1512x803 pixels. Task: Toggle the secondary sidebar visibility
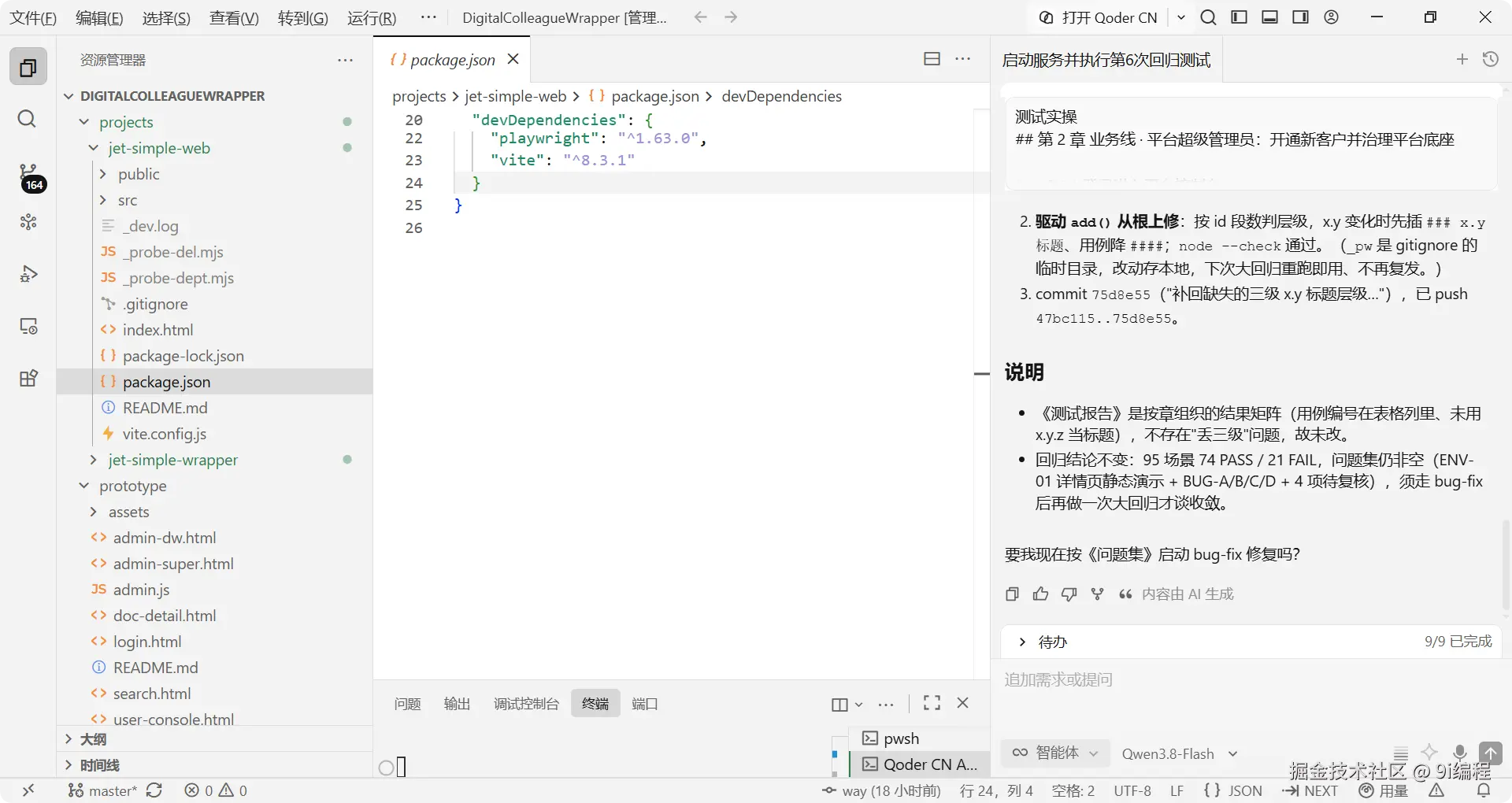click(x=1301, y=17)
